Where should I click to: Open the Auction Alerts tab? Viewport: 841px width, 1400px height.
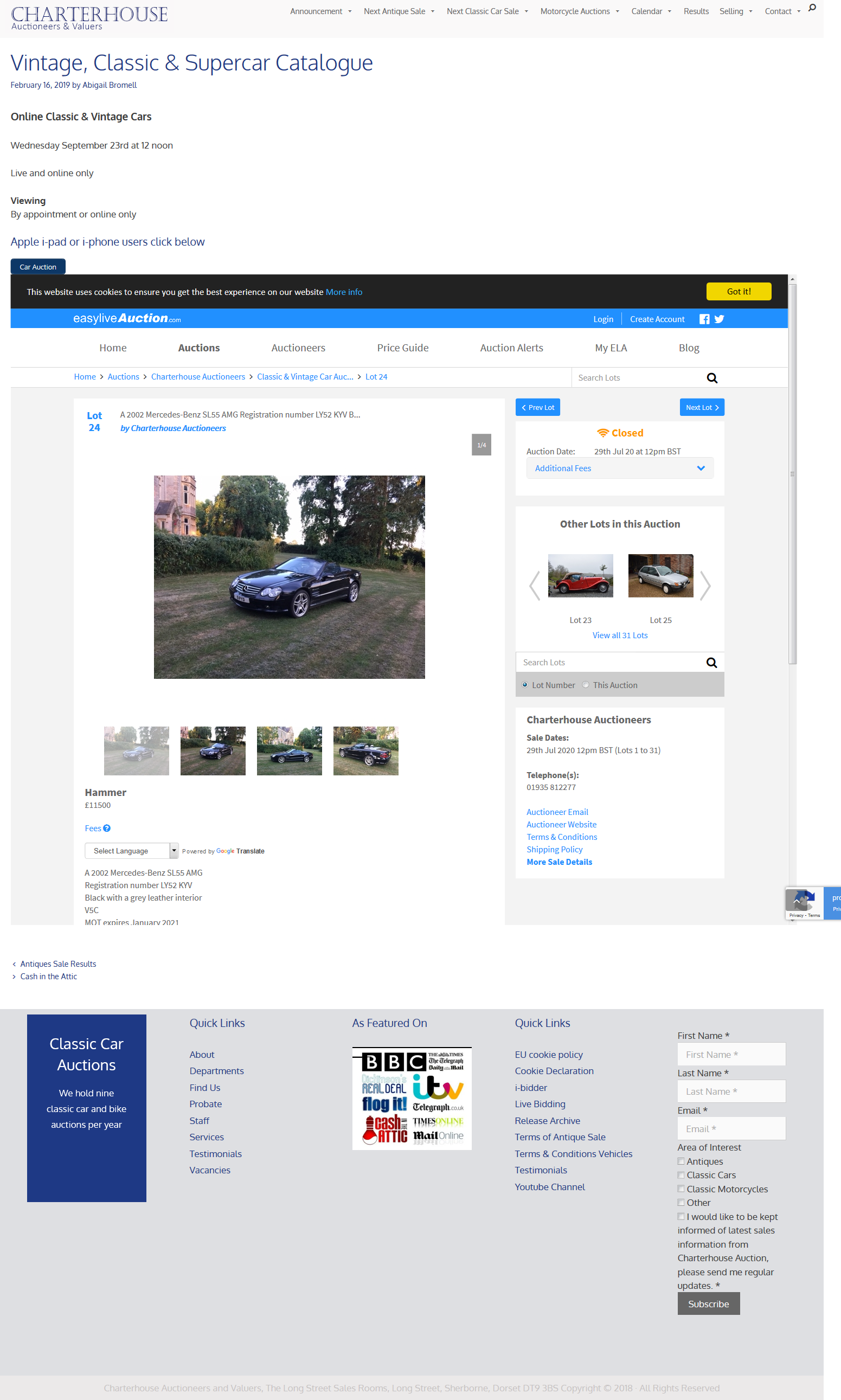511,348
